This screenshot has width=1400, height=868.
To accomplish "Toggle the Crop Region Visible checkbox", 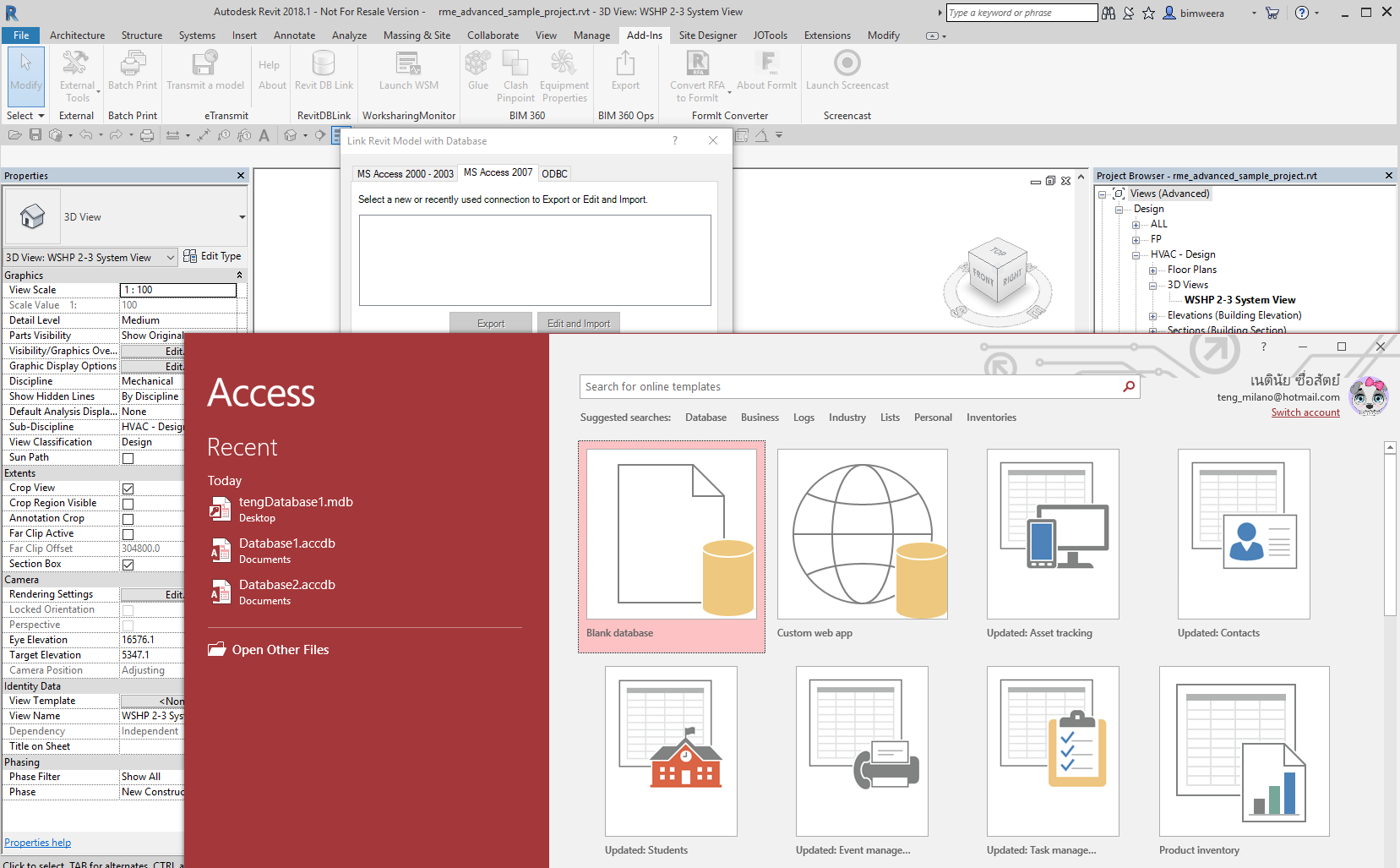I will pos(128,504).
